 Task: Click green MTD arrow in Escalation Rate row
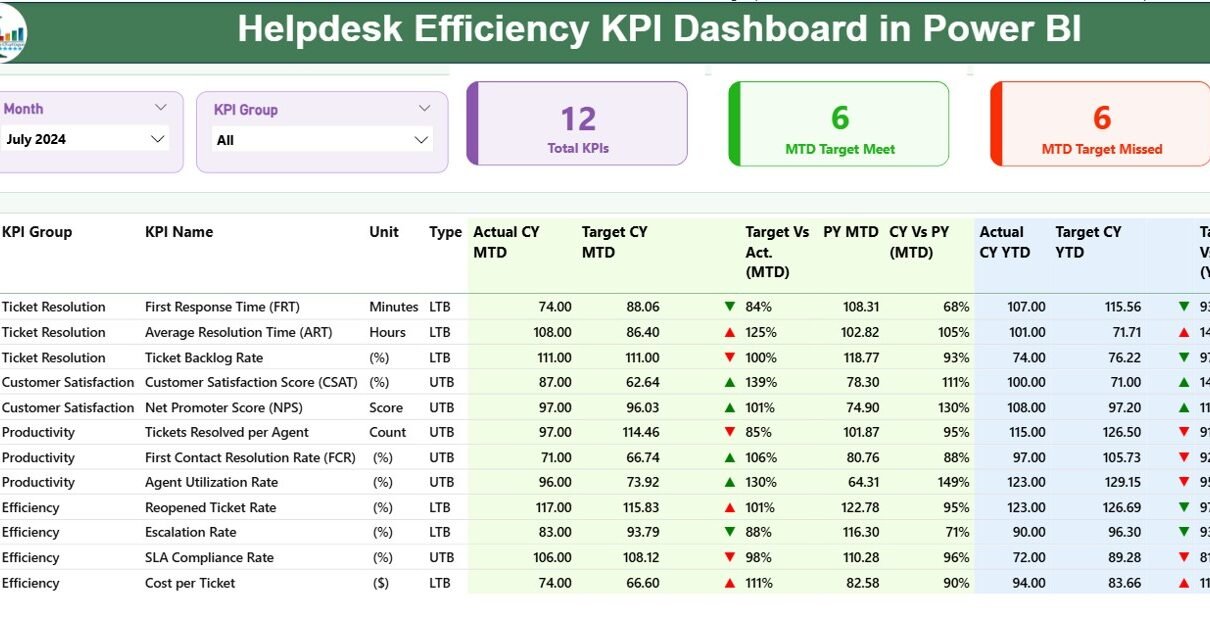730,532
